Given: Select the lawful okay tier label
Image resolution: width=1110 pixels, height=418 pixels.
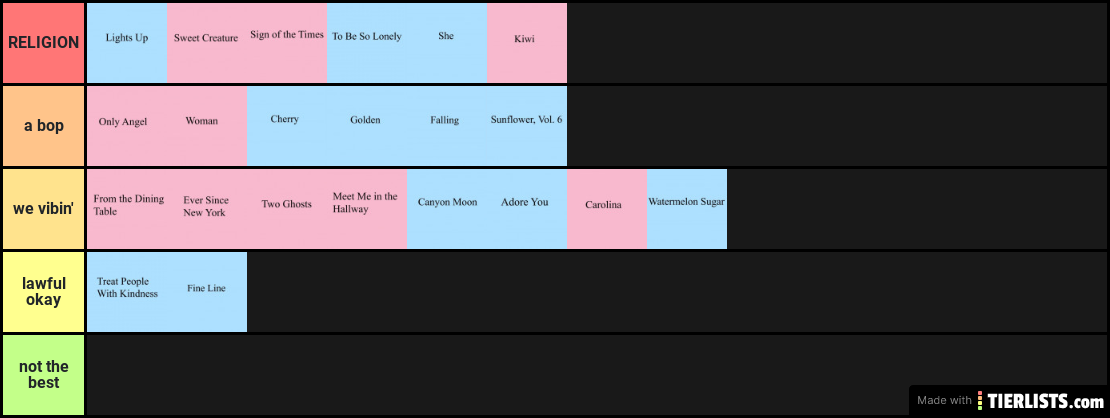Looking at the screenshot, I should (43, 292).
